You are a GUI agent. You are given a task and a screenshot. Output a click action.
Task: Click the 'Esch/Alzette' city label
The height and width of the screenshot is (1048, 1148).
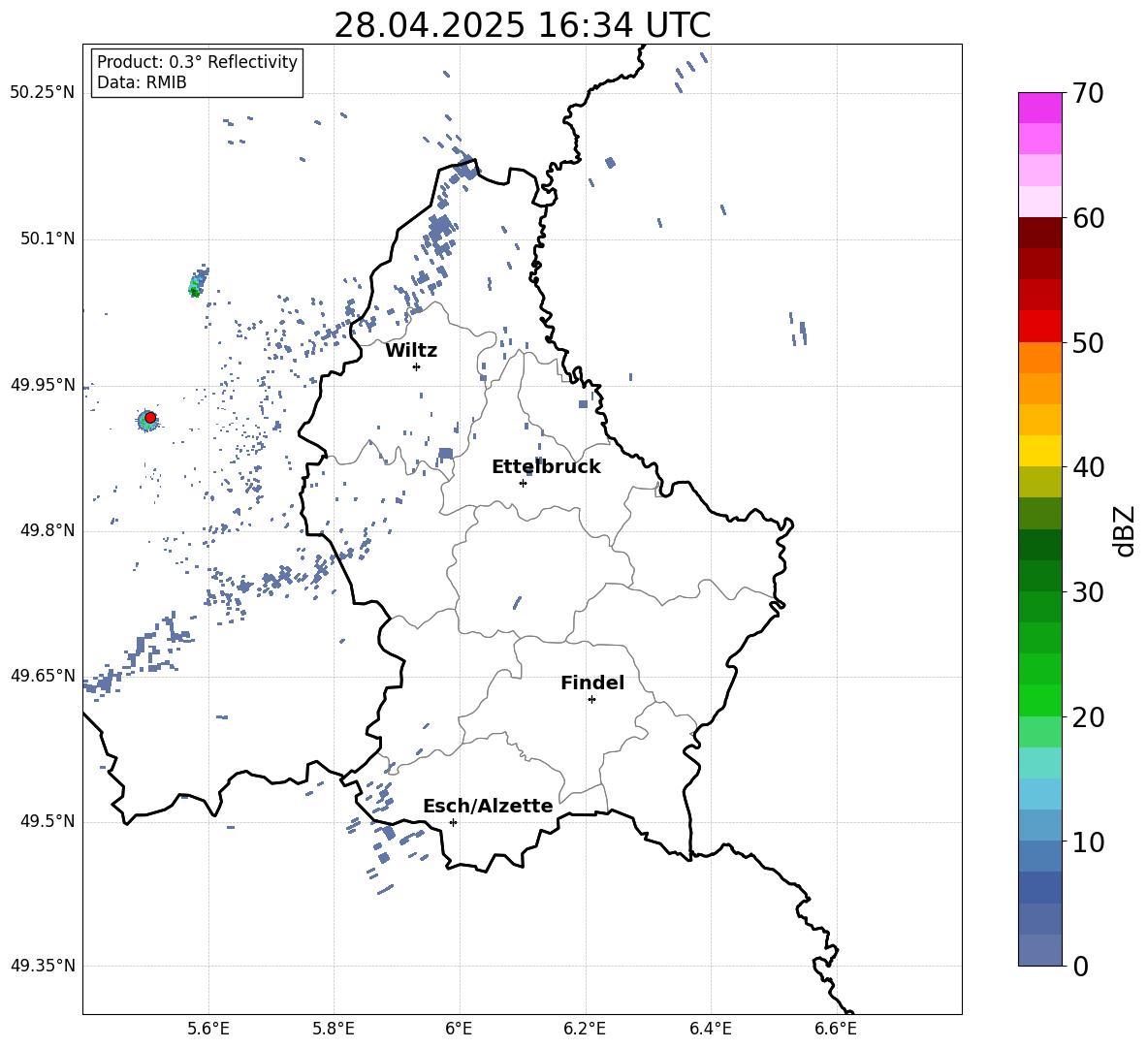488,806
